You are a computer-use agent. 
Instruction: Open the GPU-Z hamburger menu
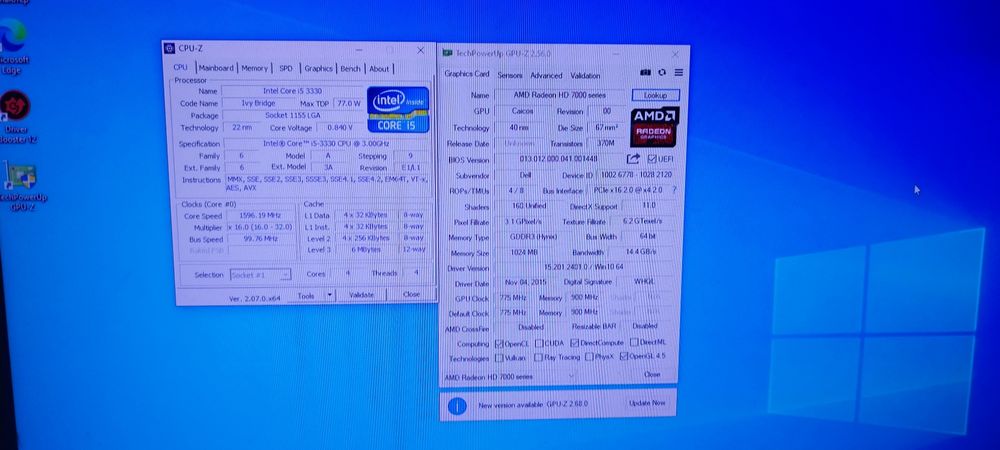(679, 73)
